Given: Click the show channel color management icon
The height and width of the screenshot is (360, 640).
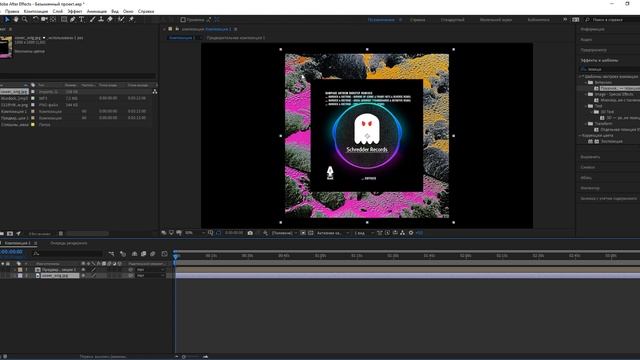Looking at the screenshot, I should click(x=266, y=233).
